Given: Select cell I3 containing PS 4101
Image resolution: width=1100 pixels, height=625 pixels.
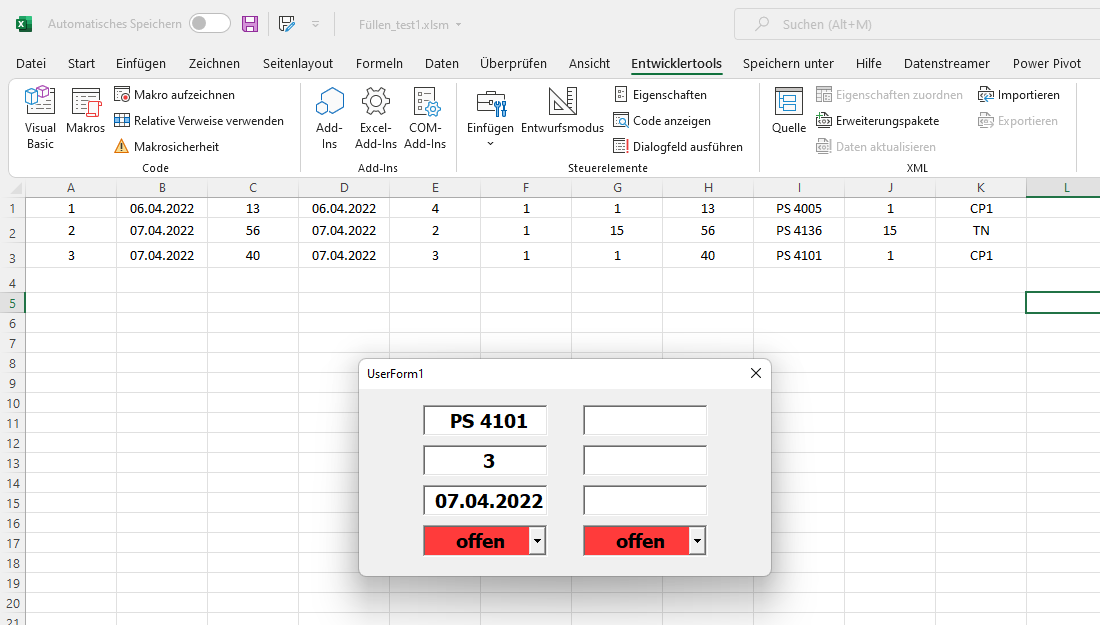Looking at the screenshot, I should click(x=799, y=255).
